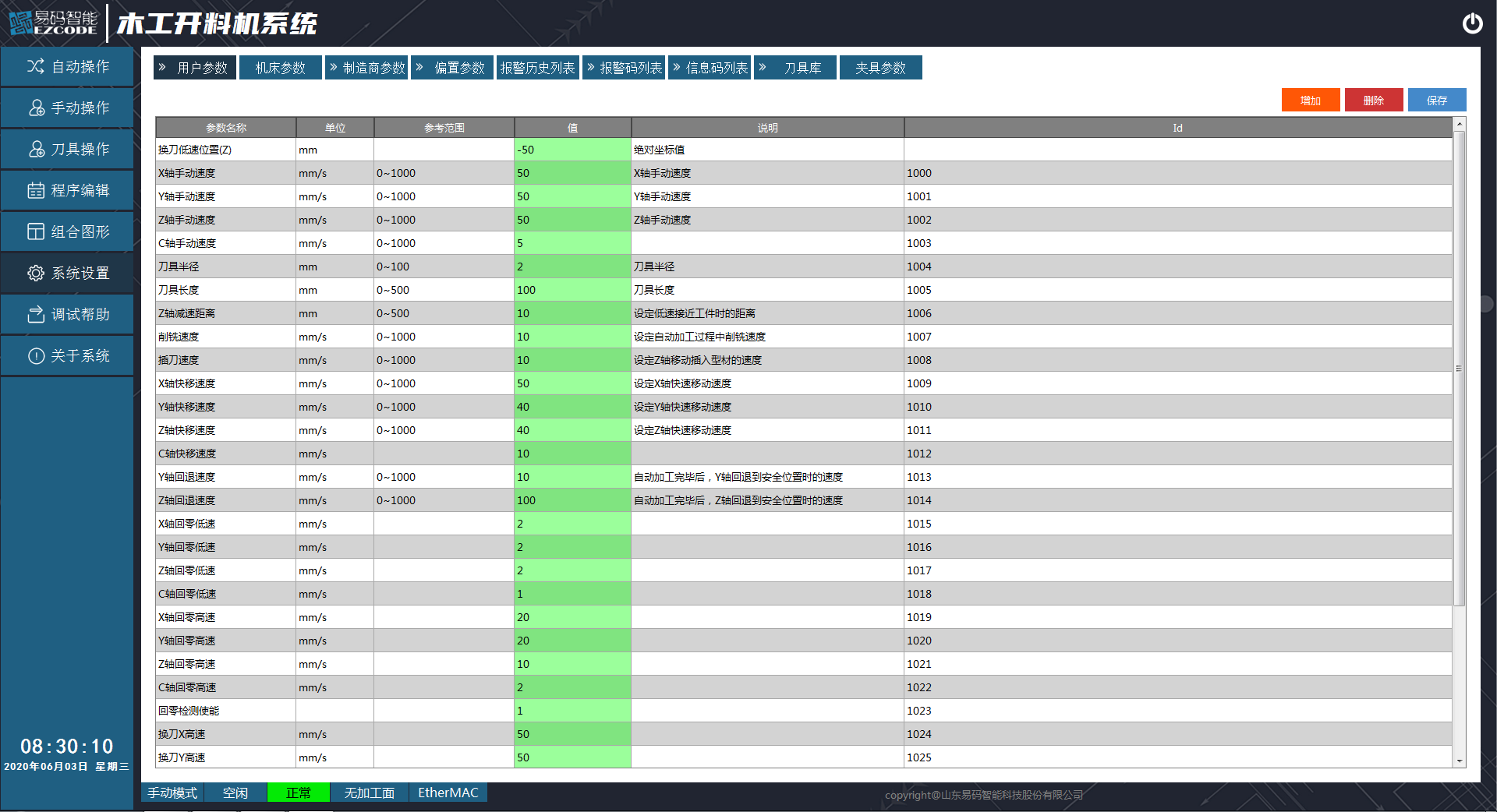Click the person icon beside 手动操作
1497x812 pixels.
(36, 108)
